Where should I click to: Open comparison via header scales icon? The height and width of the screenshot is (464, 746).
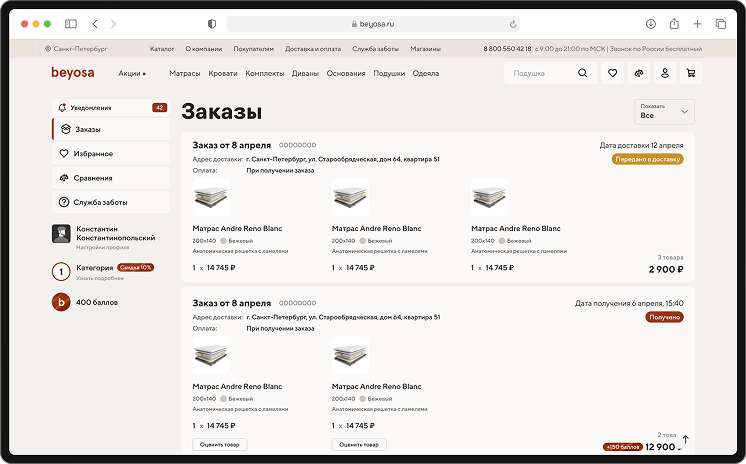click(x=638, y=73)
